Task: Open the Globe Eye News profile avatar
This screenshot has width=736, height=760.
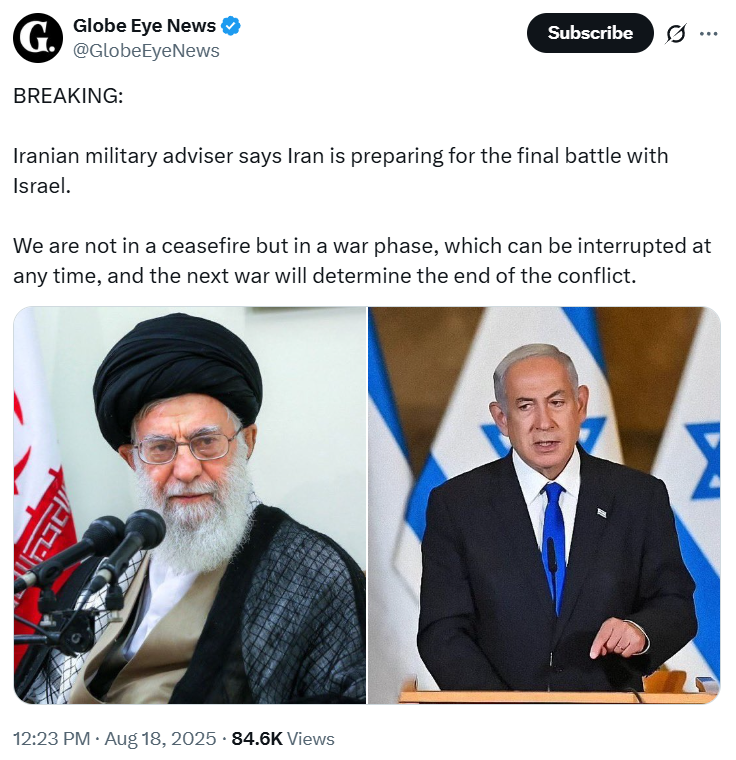Action: click(x=38, y=38)
